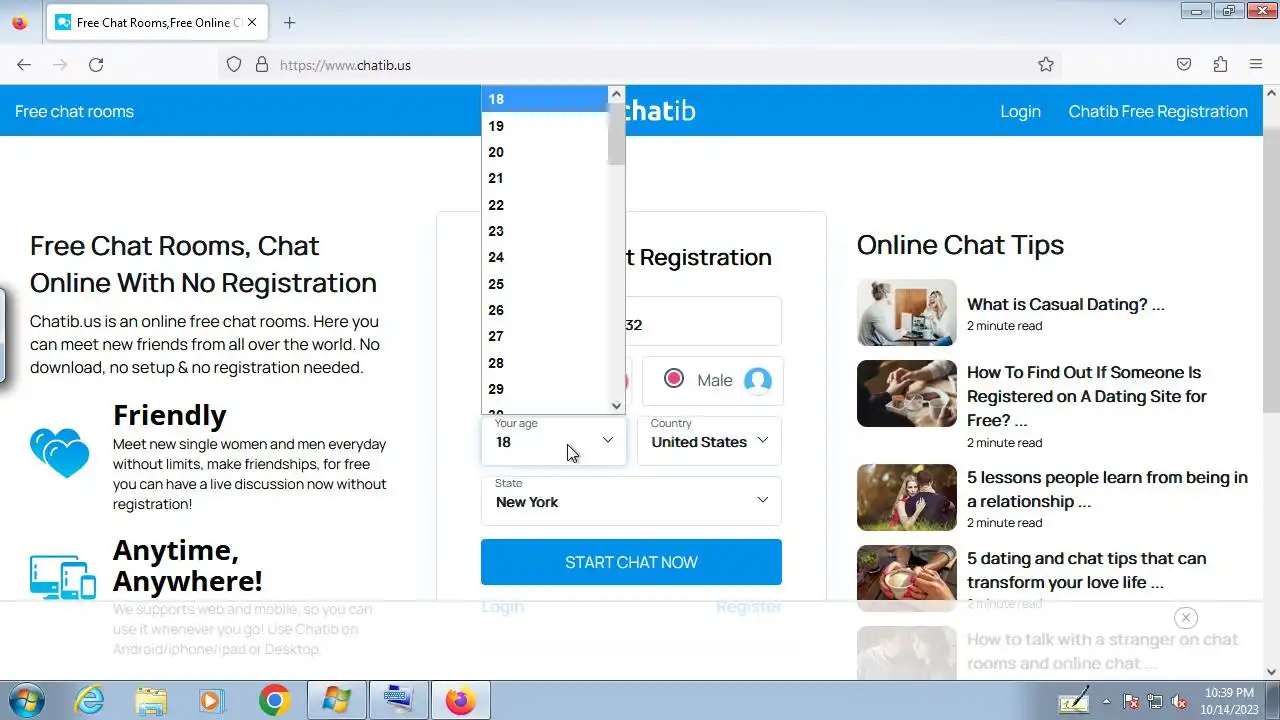Open a new tab with the plus button

pos(290,22)
